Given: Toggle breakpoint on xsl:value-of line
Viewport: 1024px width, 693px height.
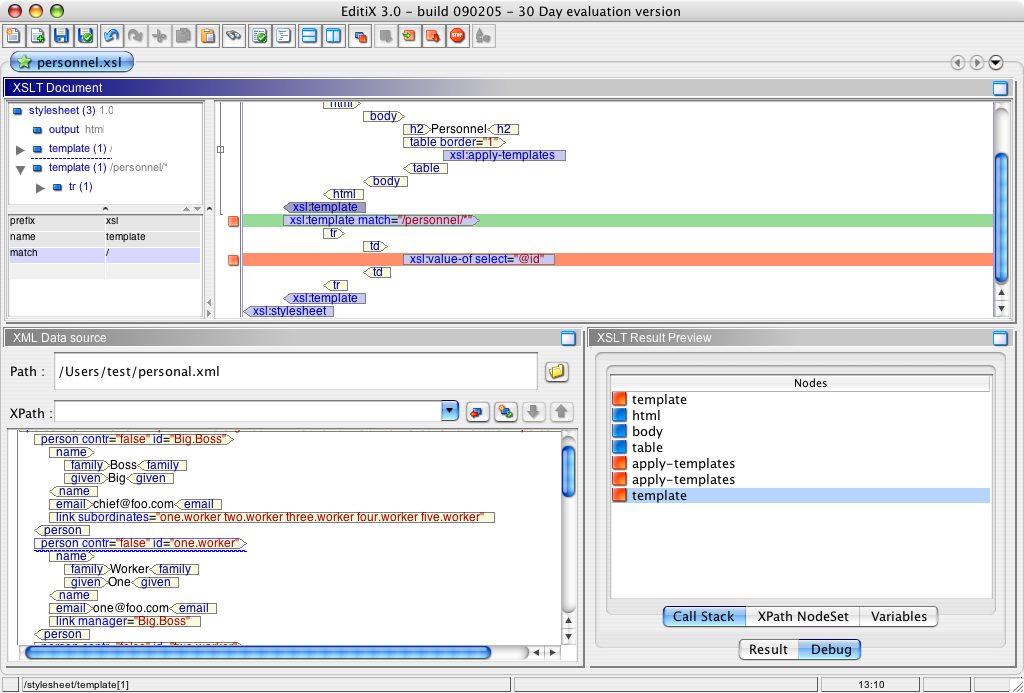Looking at the screenshot, I should click(233, 260).
